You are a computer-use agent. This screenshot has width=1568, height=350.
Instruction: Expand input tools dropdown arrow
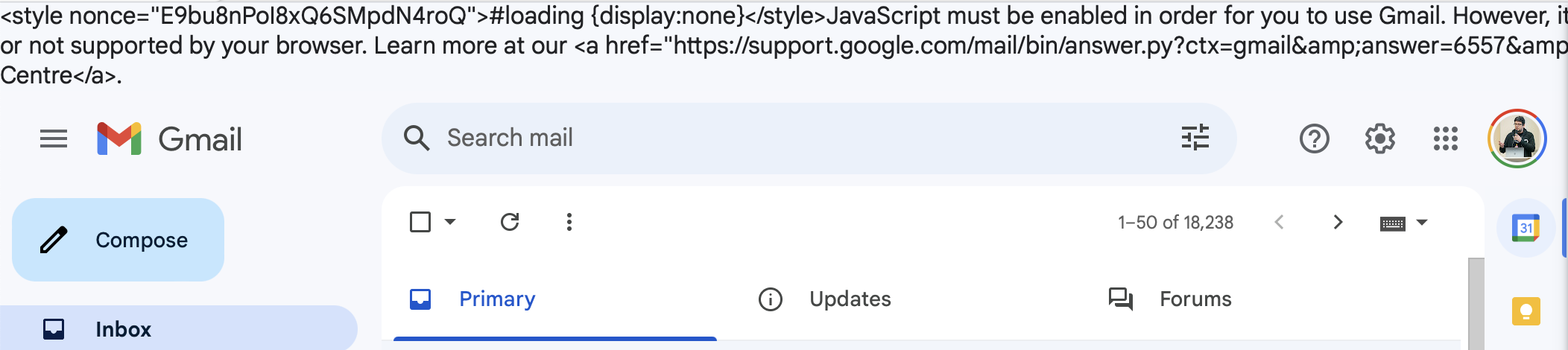pyautogui.click(x=1422, y=223)
